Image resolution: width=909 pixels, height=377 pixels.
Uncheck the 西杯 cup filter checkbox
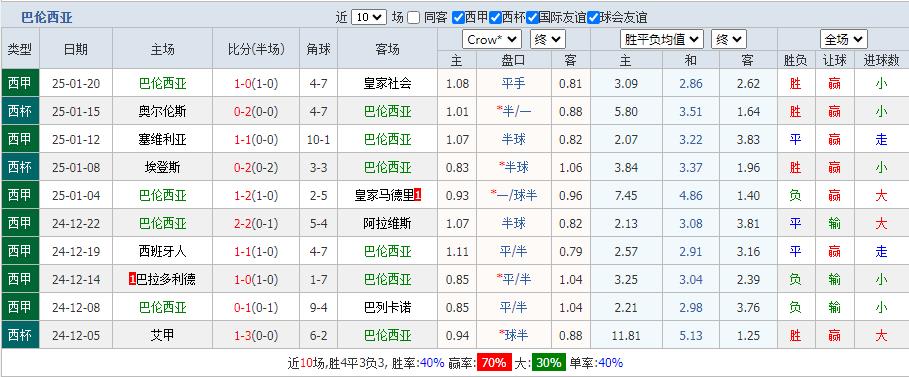pyautogui.click(x=495, y=17)
